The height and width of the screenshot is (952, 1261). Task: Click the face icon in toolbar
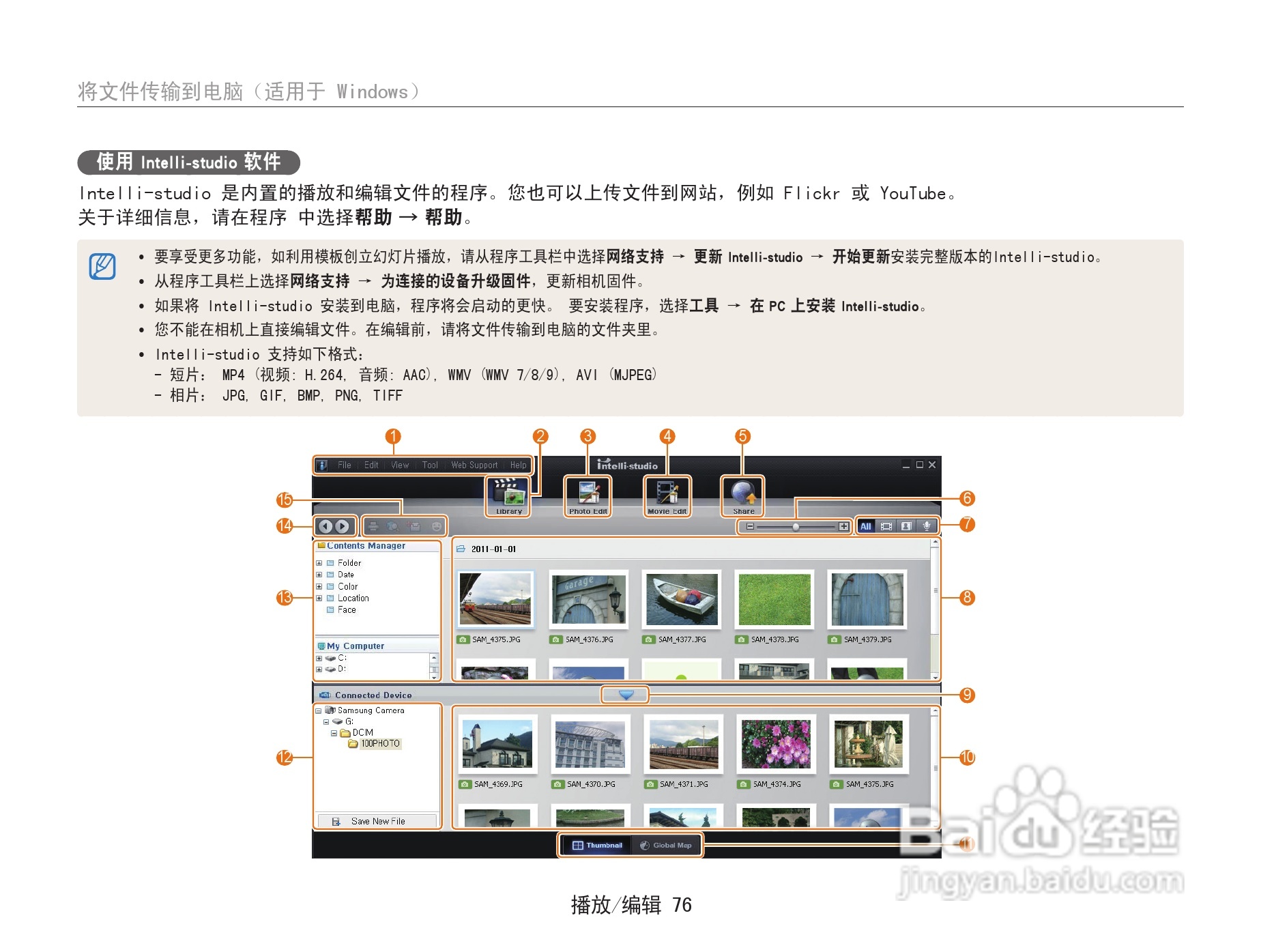(x=436, y=526)
